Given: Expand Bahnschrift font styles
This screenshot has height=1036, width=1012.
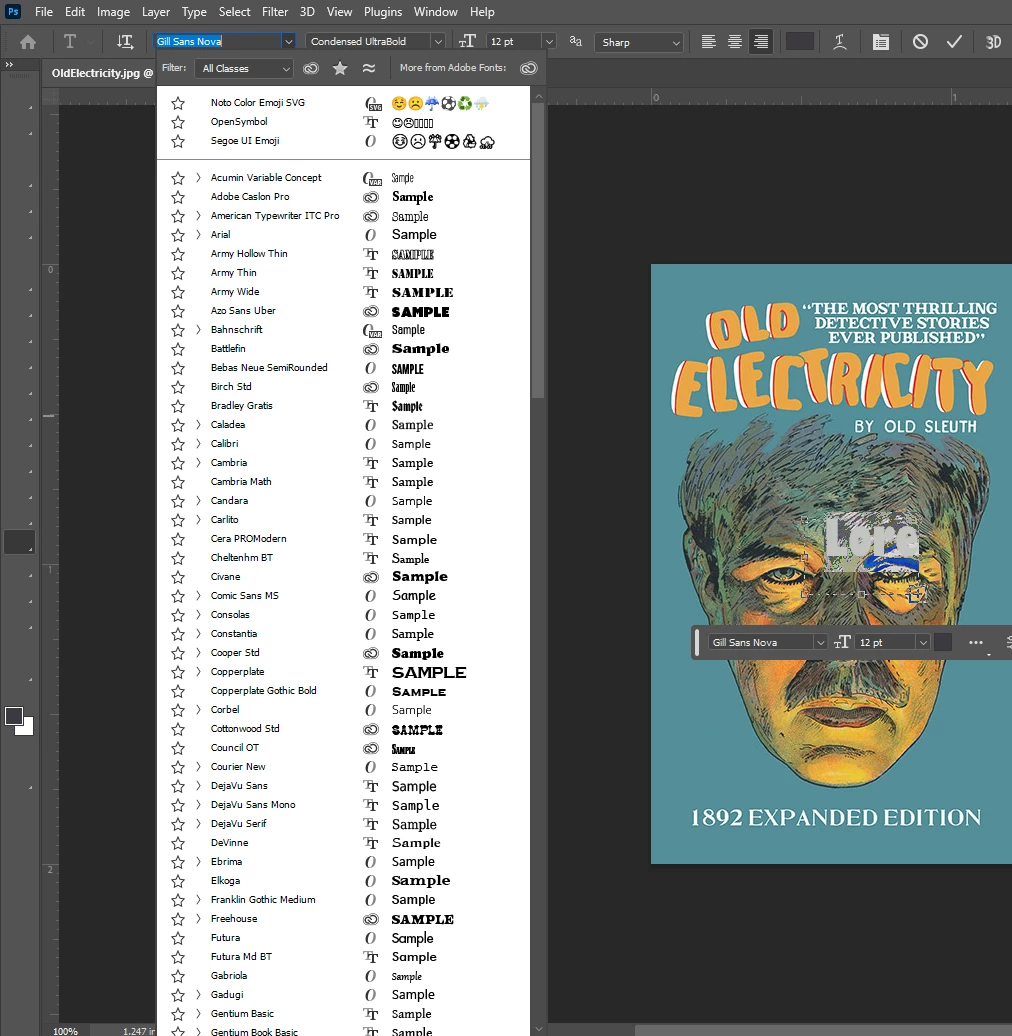Looking at the screenshot, I should click(198, 330).
